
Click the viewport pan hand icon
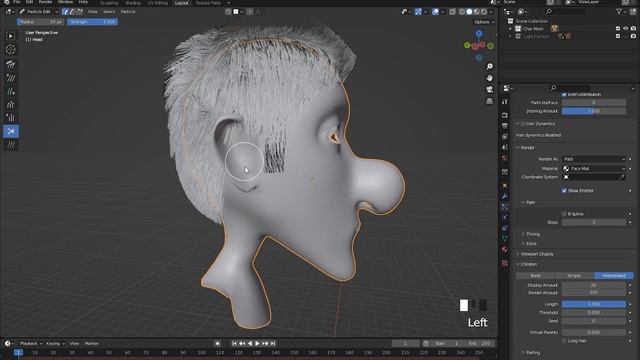coord(489,78)
